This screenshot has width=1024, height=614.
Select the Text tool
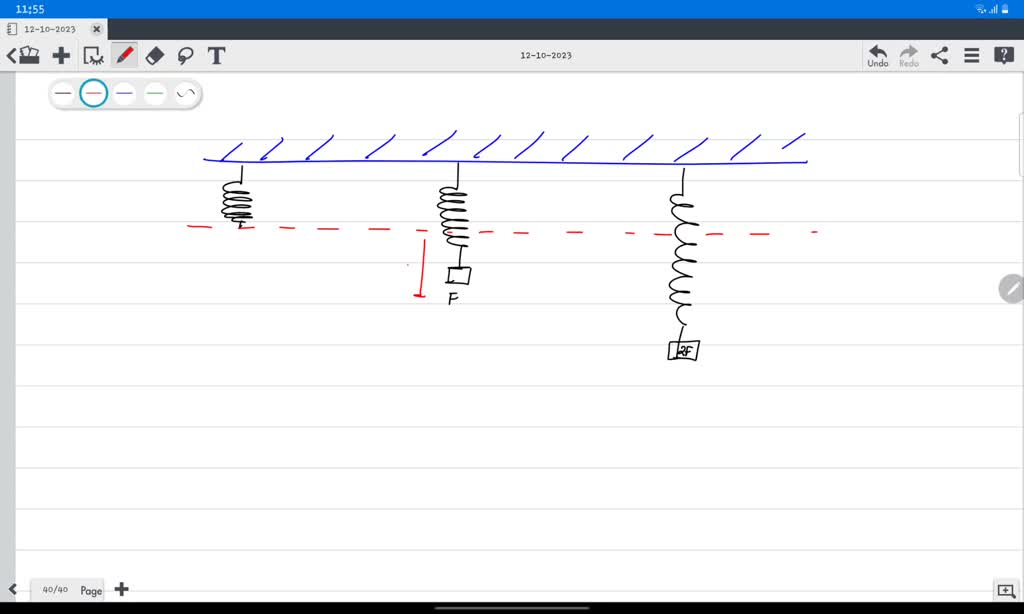point(216,56)
